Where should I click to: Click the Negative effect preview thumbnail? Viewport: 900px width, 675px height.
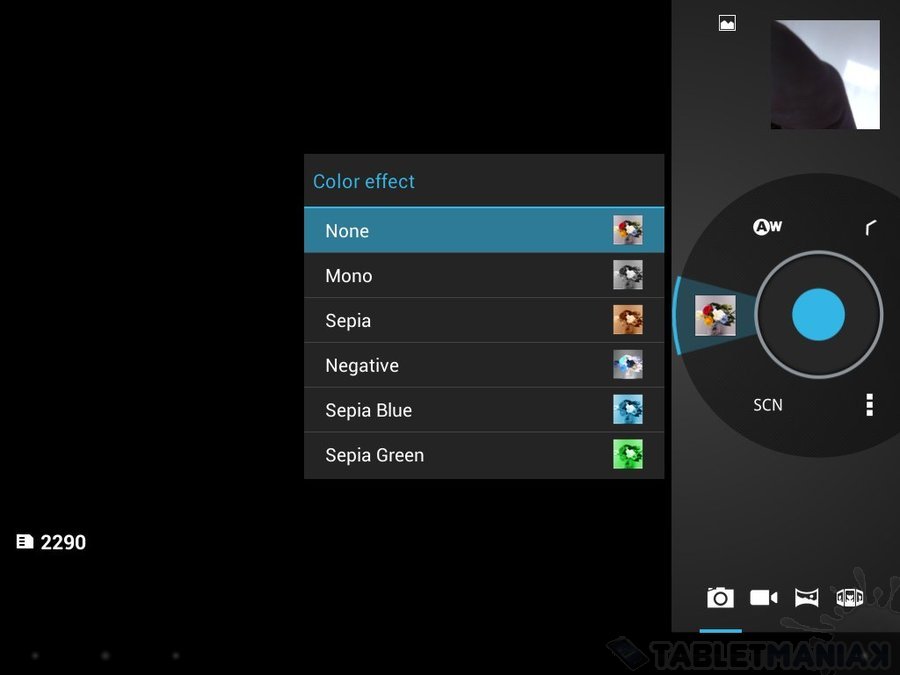click(x=628, y=364)
